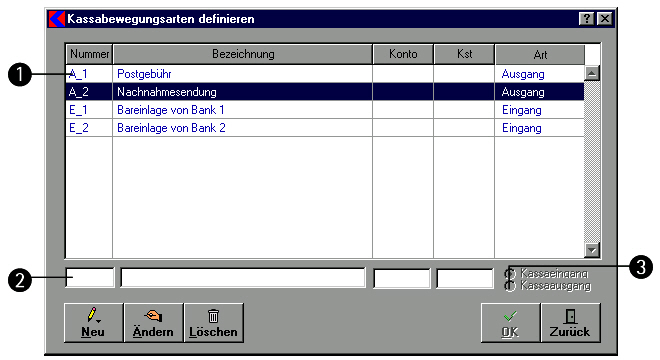The height and width of the screenshot is (360, 660).
Task: Open the help question mark button
Action: tap(586, 19)
